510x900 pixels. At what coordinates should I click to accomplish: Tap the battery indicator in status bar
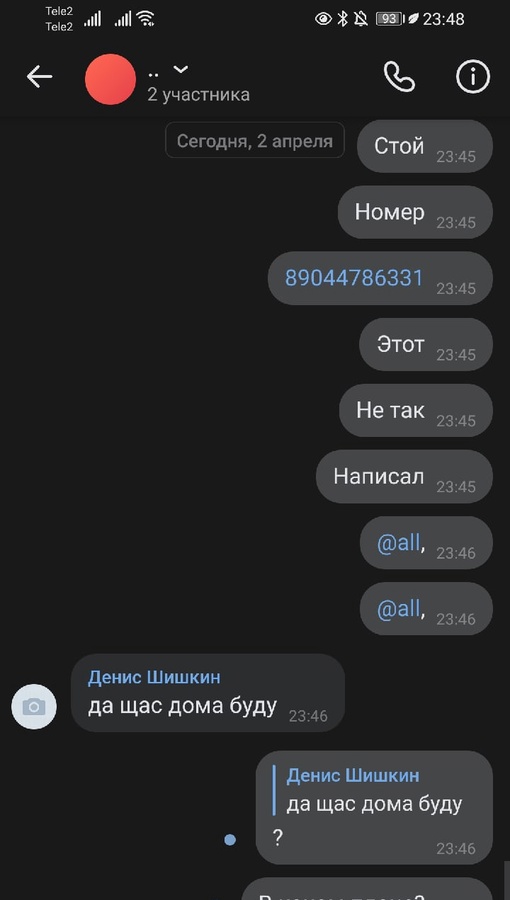click(388, 19)
